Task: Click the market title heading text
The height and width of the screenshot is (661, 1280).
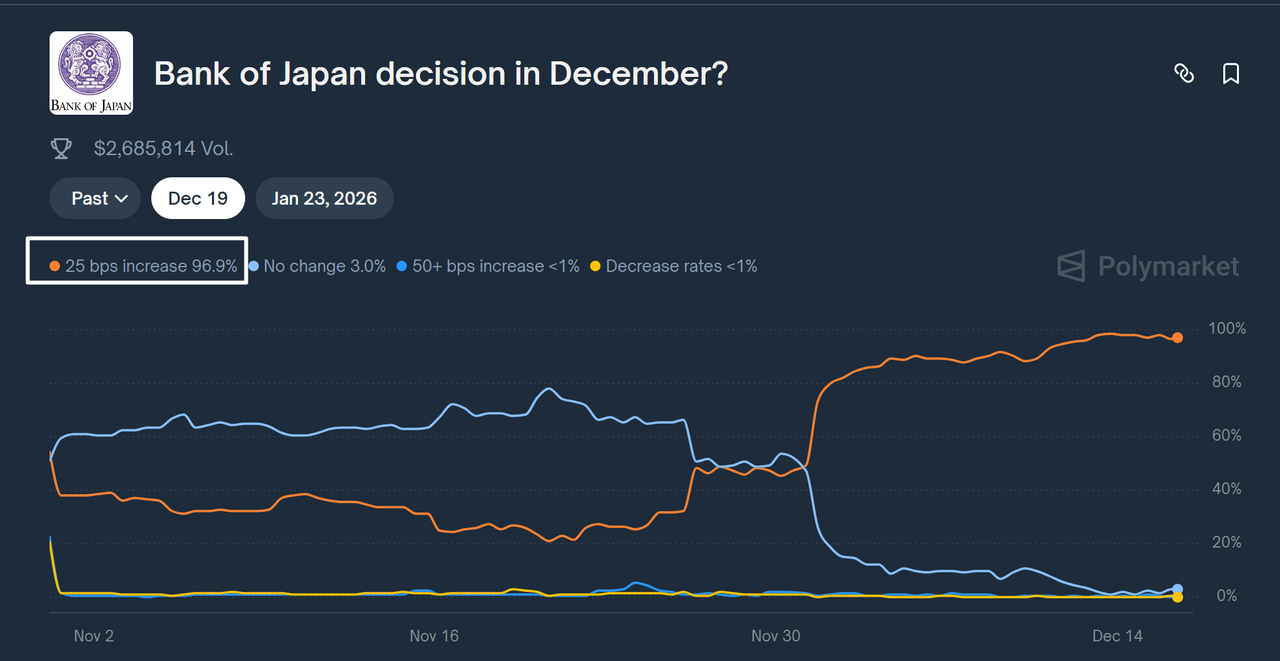Action: tap(440, 73)
